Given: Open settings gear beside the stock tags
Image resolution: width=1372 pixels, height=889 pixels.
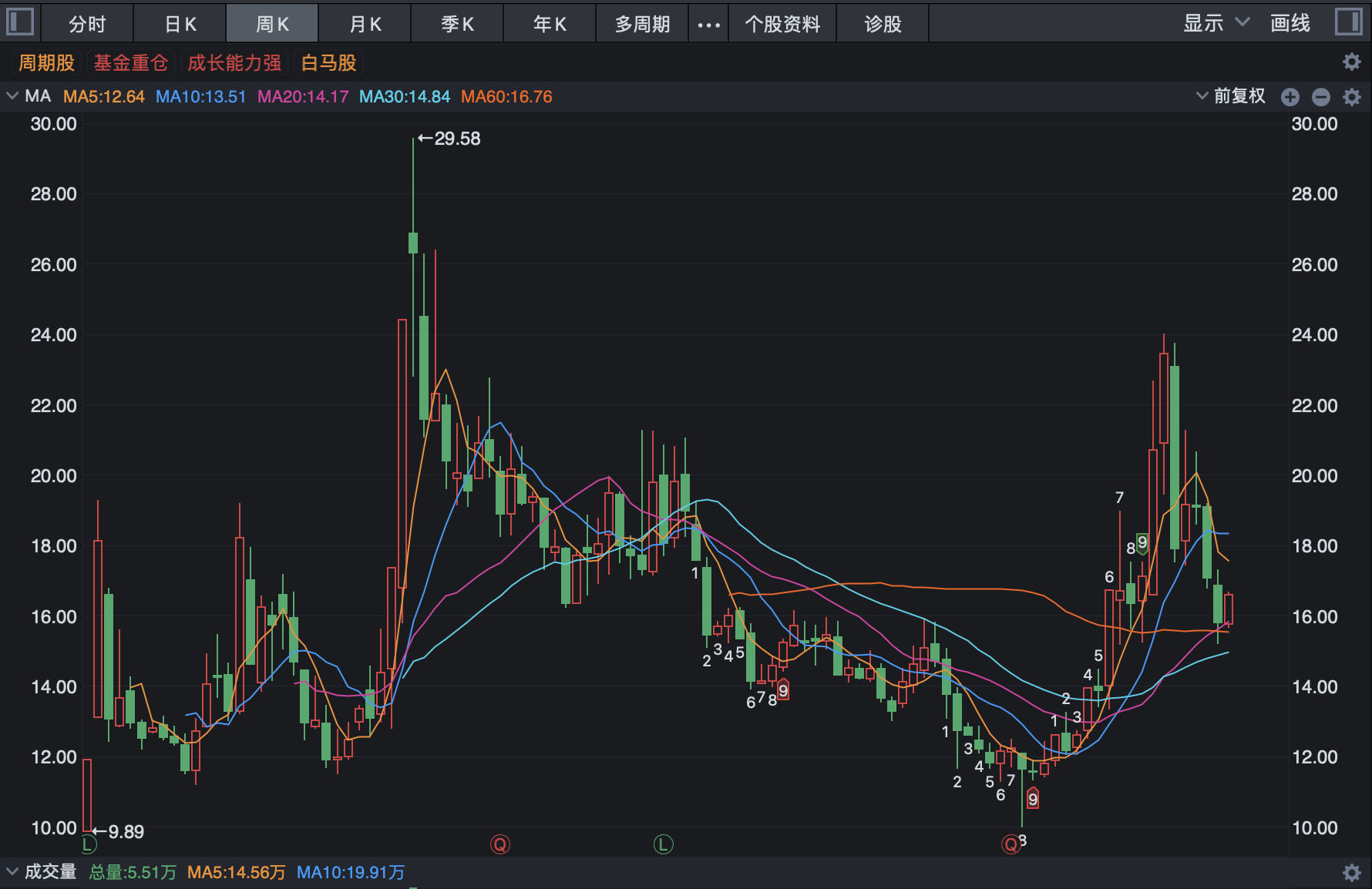Looking at the screenshot, I should coord(1351,62).
